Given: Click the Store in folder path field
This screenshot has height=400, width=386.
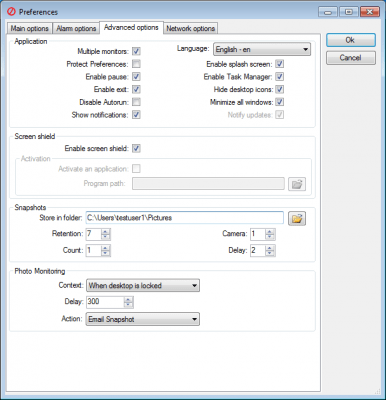Looking at the screenshot, I should (185, 218).
